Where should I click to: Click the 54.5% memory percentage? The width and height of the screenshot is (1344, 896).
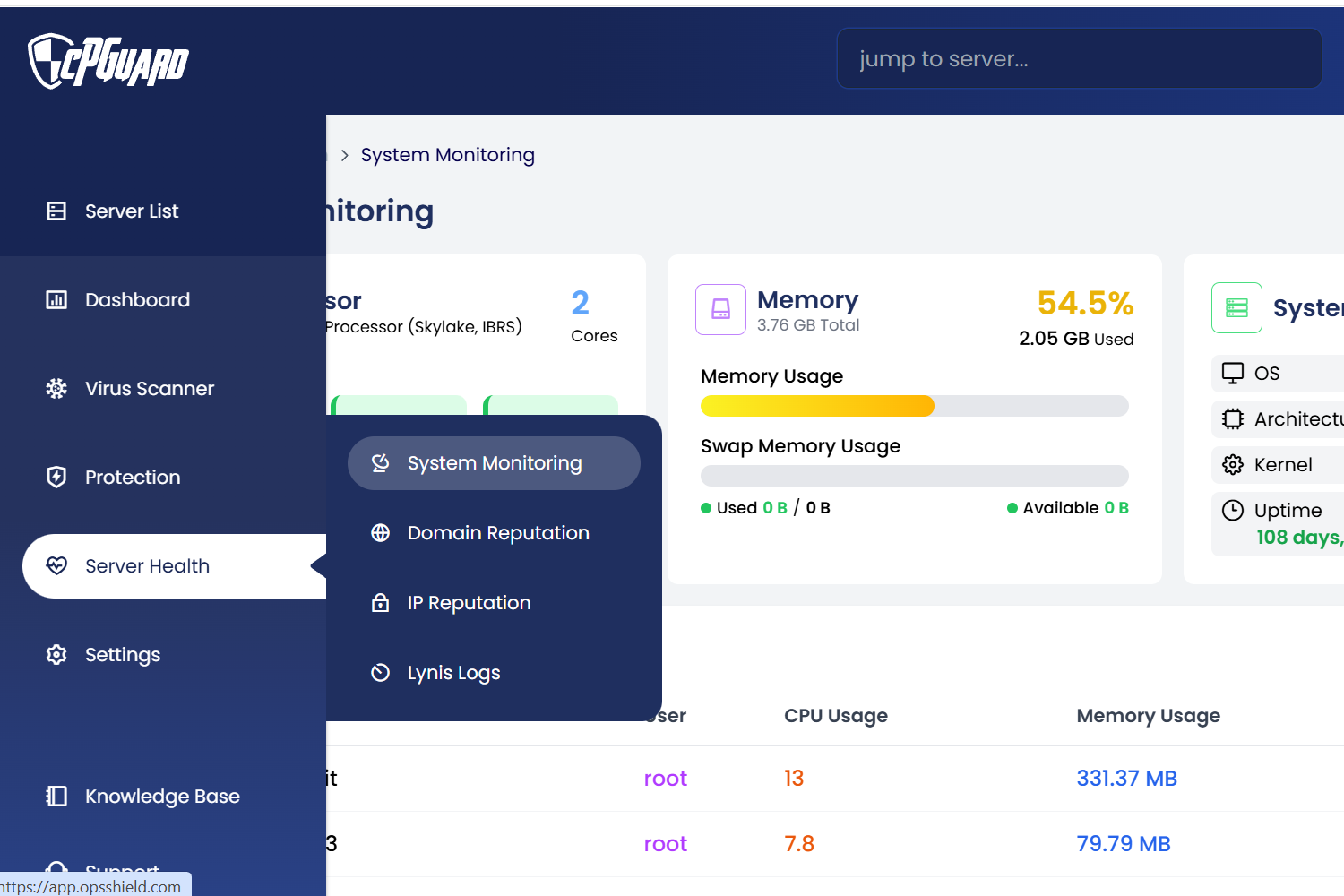1085,303
